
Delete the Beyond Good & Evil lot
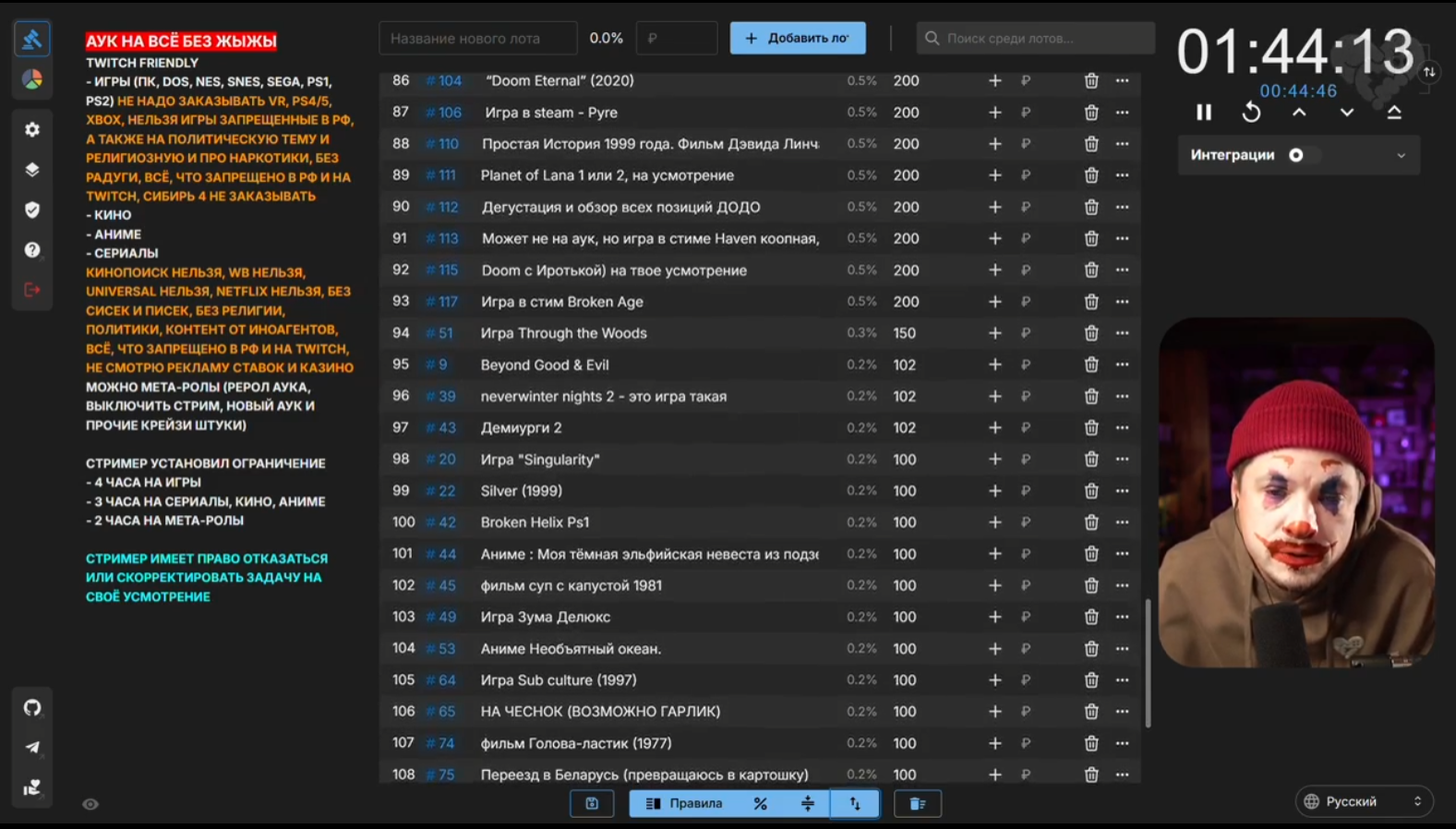[1091, 365]
